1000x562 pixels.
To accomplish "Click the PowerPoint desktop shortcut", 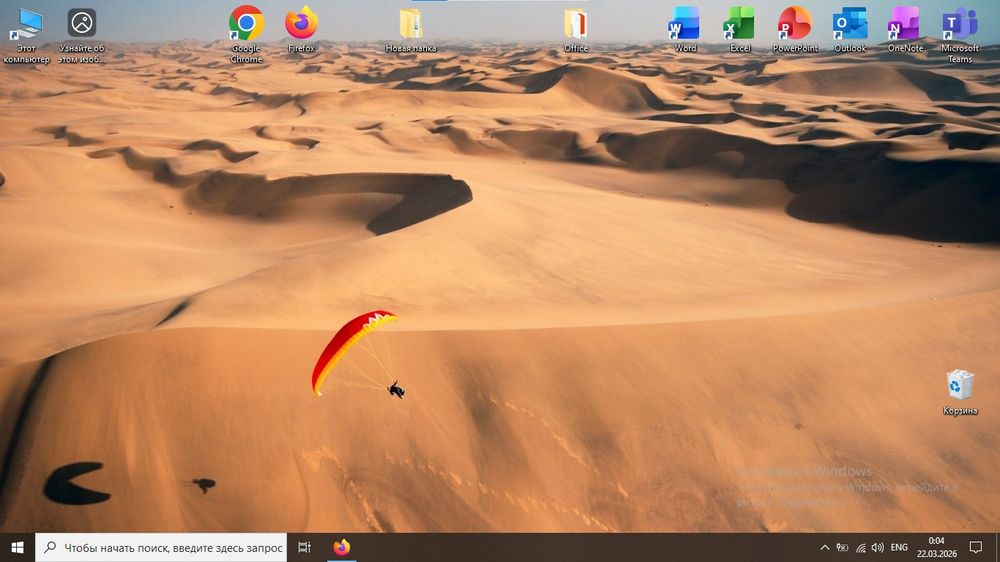I will 795,29.
